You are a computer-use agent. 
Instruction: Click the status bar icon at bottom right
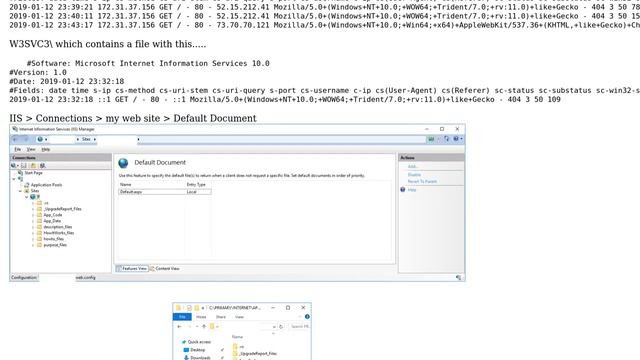[x=458, y=278]
